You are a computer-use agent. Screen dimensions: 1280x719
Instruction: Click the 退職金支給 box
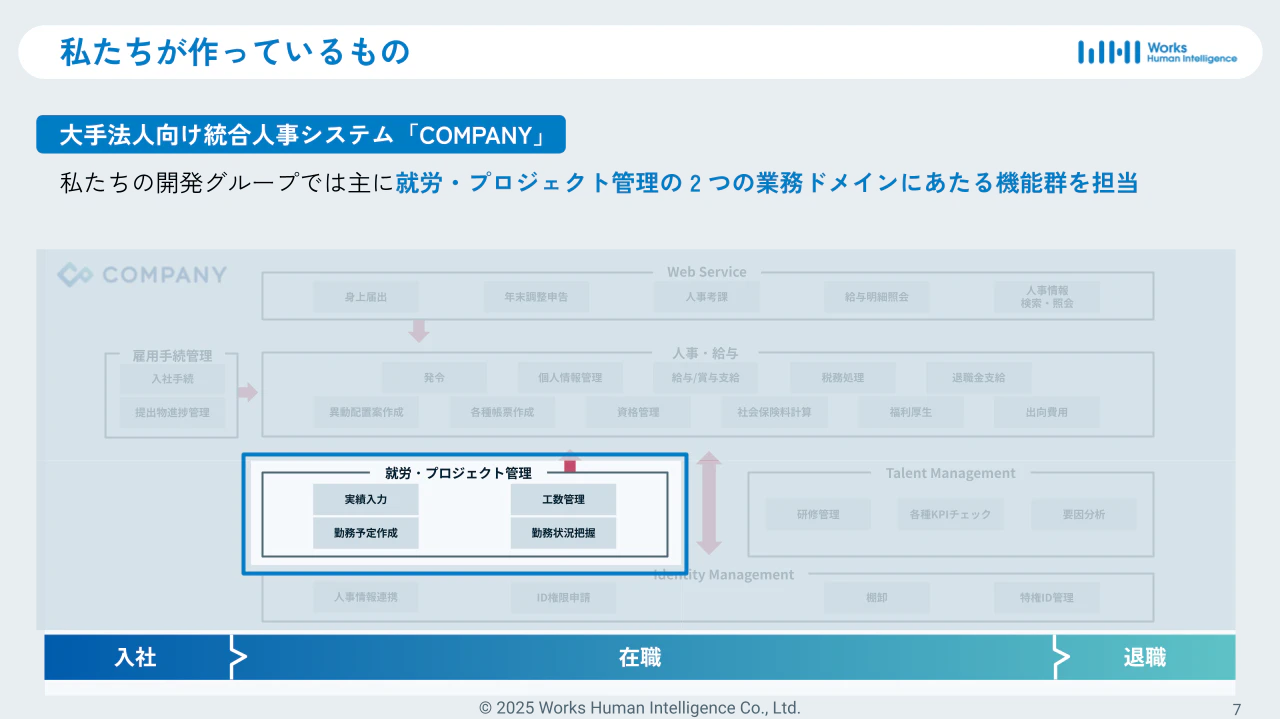pyautogui.click(x=978, y=378)
